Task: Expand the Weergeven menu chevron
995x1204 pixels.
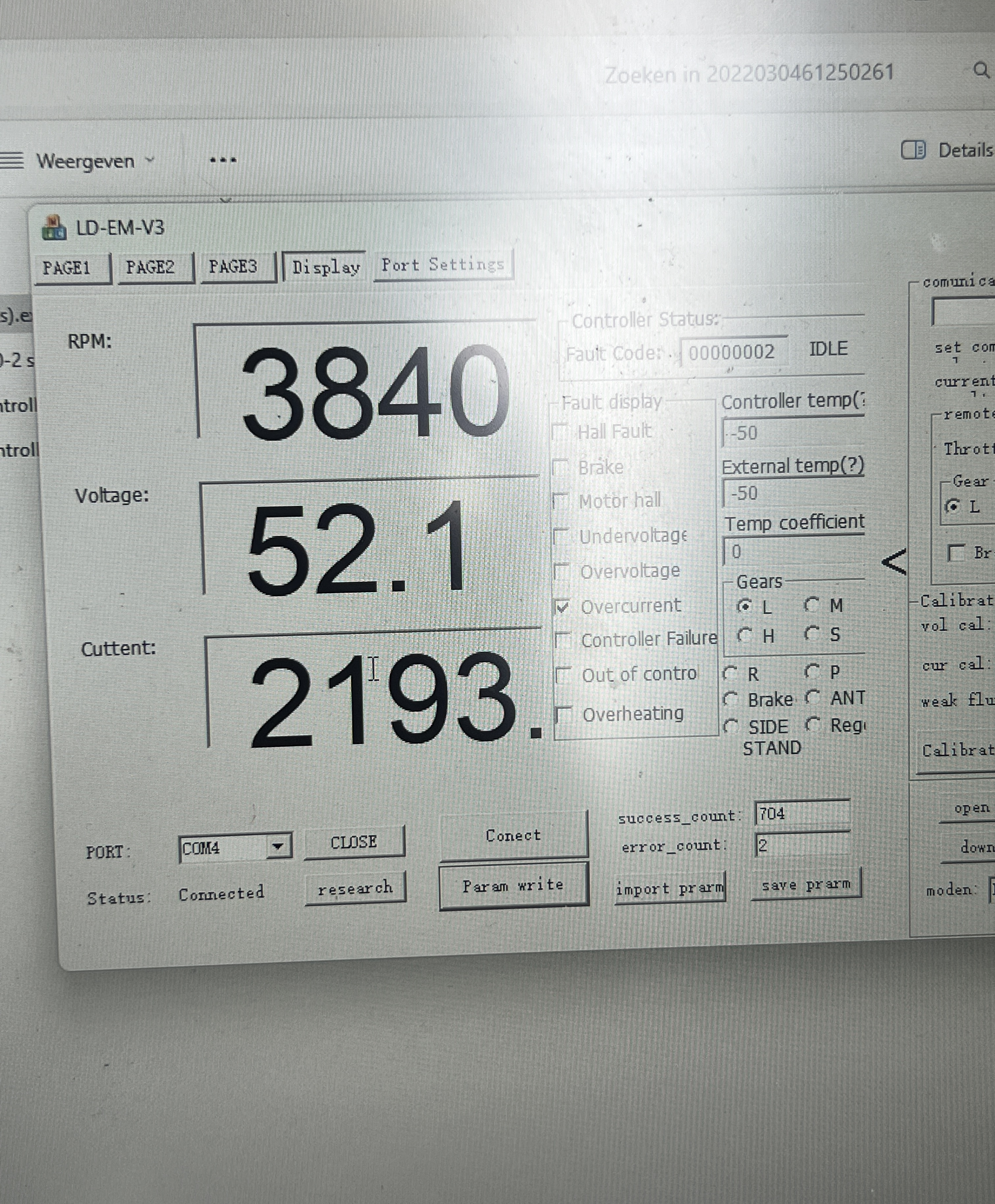Action: [x=150, y=160]
